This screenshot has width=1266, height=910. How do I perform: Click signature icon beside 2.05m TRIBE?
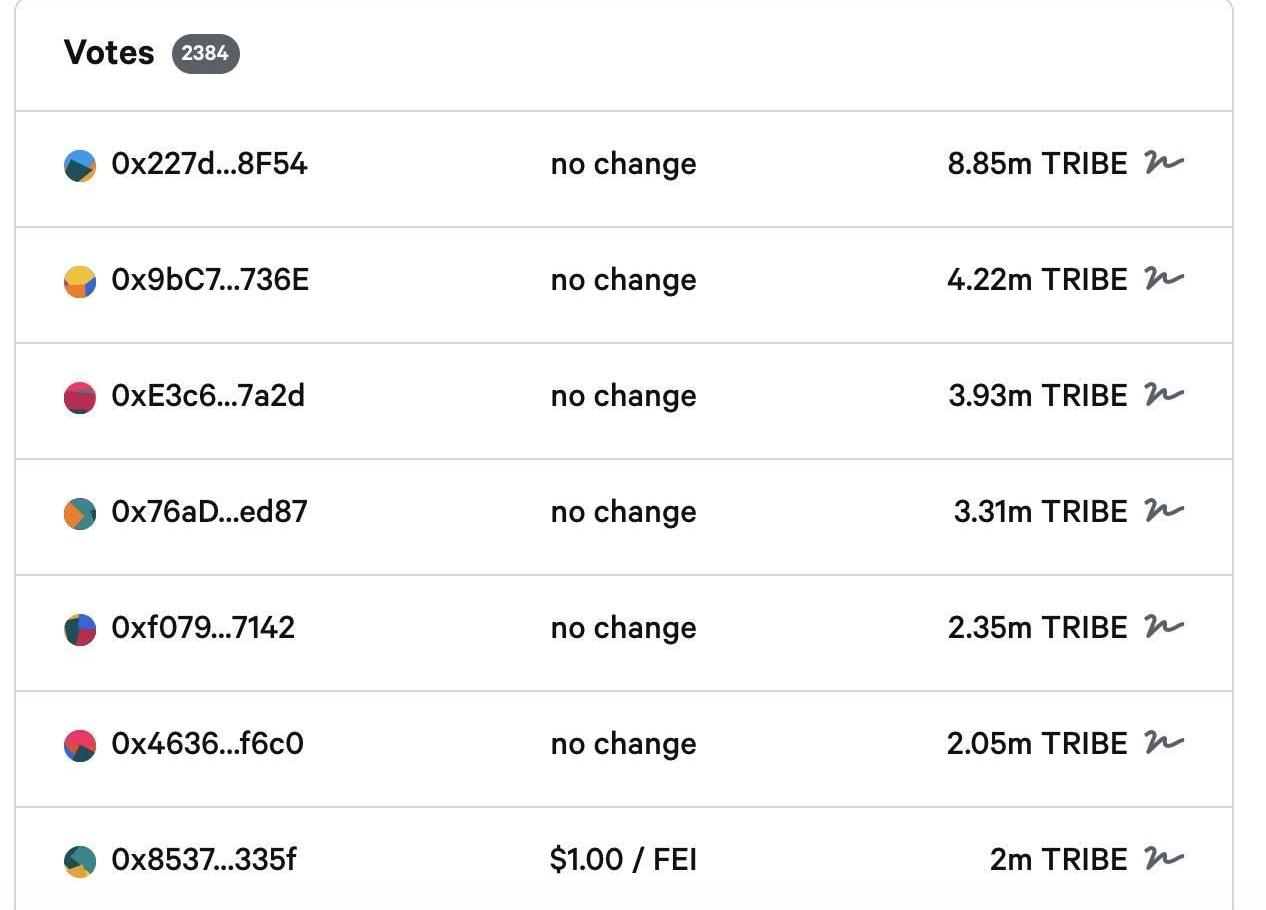(1164, 743)
